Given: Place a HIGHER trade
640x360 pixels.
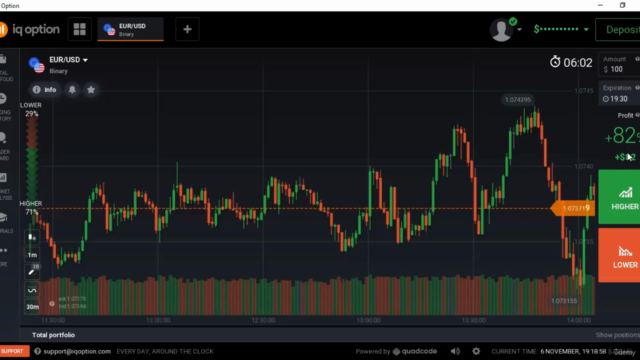Looking at the screenshot, I should pos(619,197).
